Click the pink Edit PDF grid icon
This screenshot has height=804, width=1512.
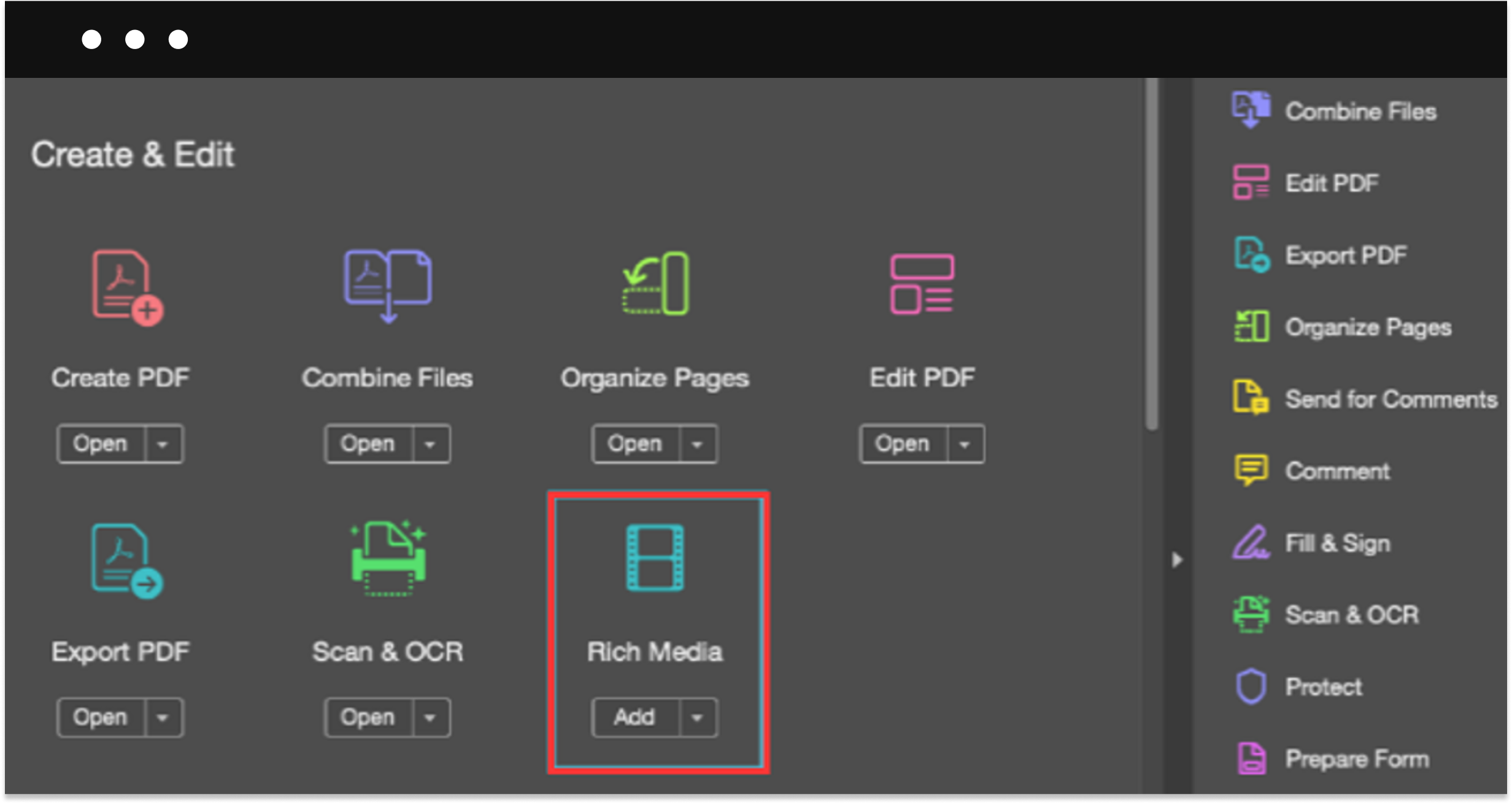pos(922,284)
